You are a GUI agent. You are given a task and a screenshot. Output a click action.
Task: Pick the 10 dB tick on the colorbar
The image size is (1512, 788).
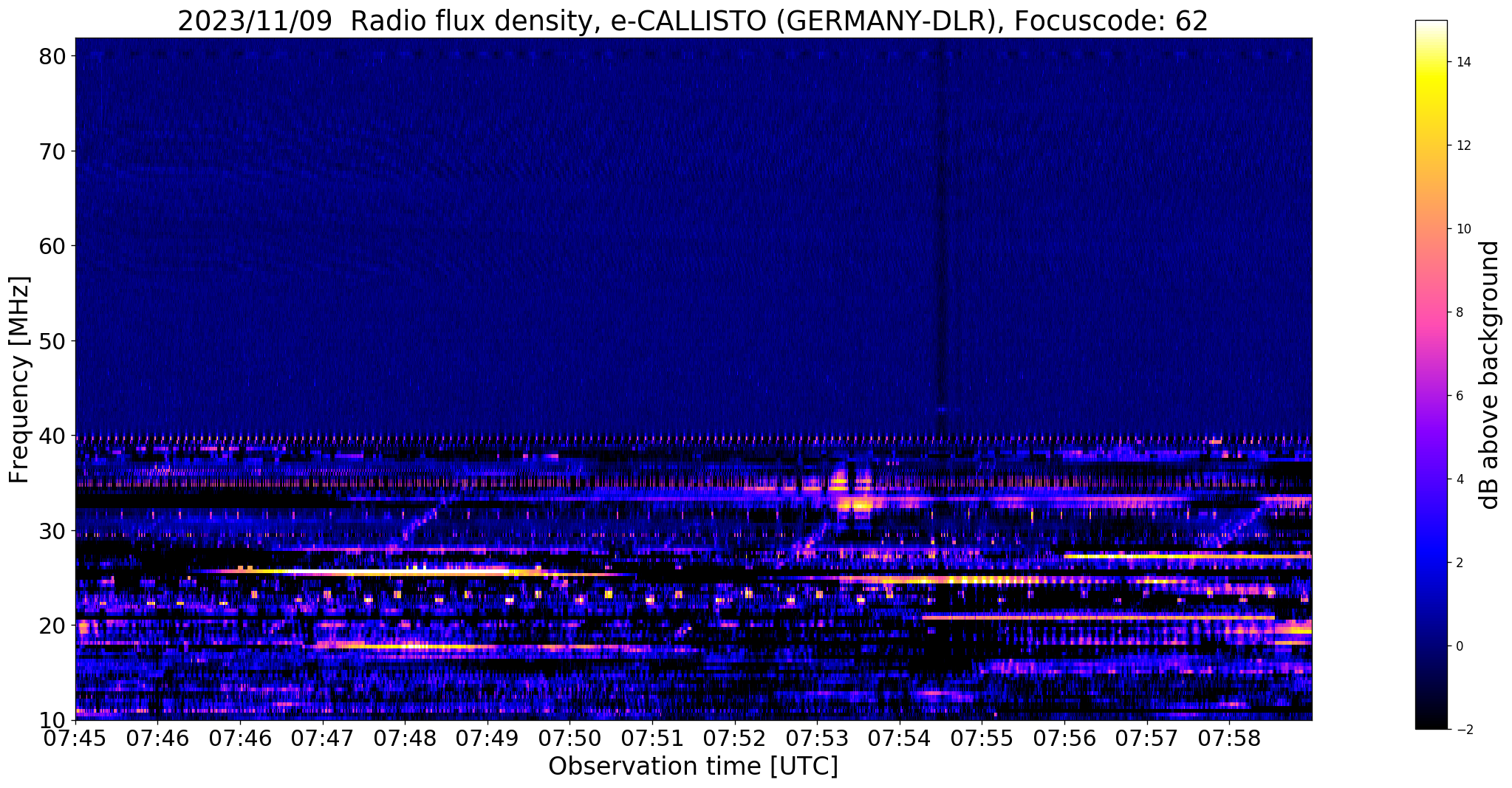[1463, 229]
